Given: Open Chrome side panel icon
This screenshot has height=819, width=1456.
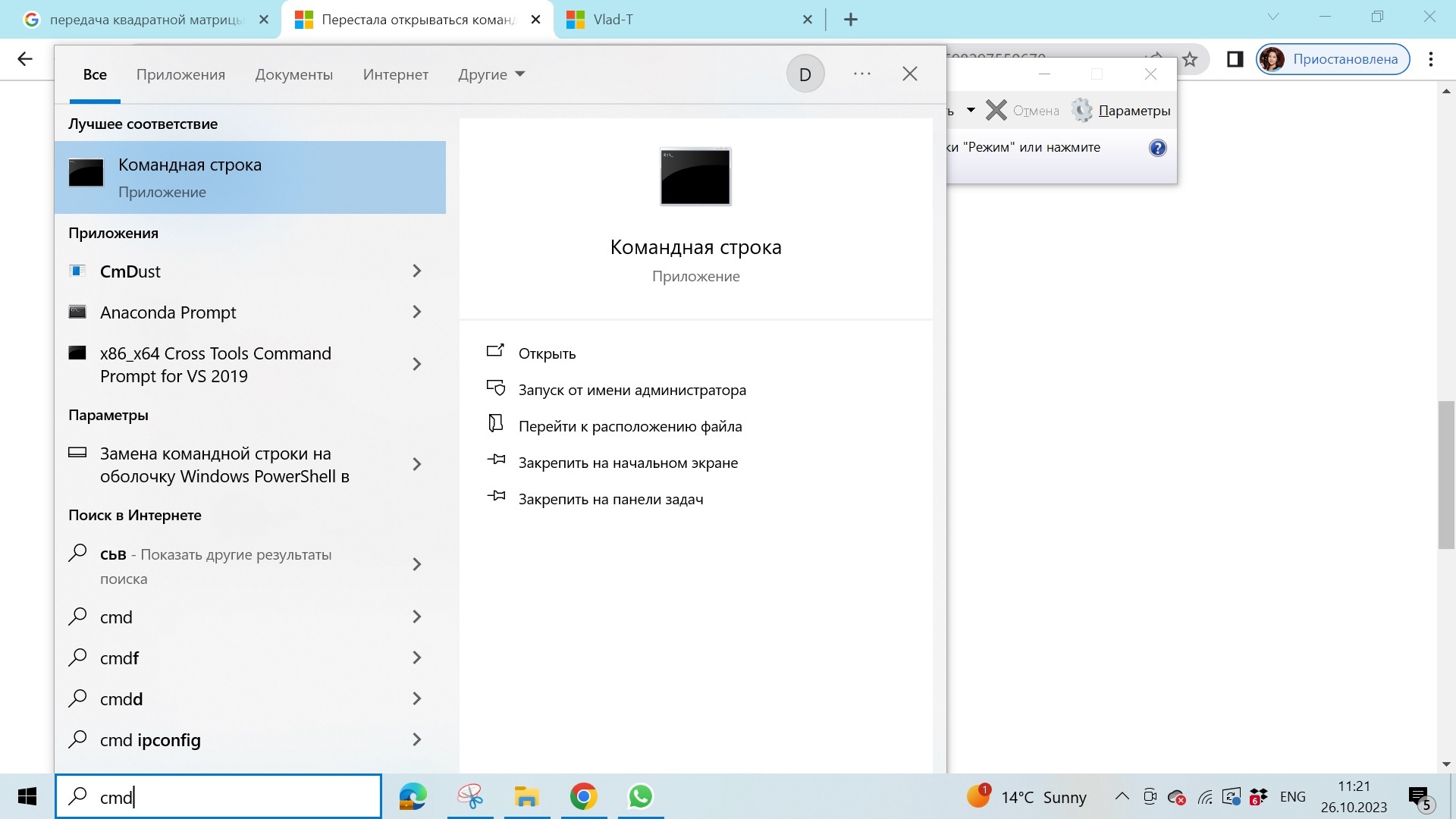Looking at the screenshot, I should click(x=1235, y=59).
